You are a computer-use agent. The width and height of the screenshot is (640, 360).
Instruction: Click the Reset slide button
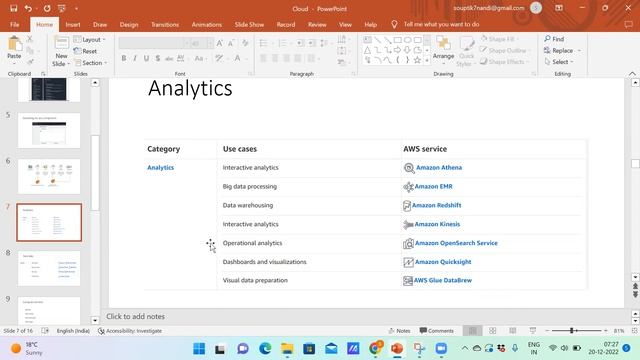[85, 51]
